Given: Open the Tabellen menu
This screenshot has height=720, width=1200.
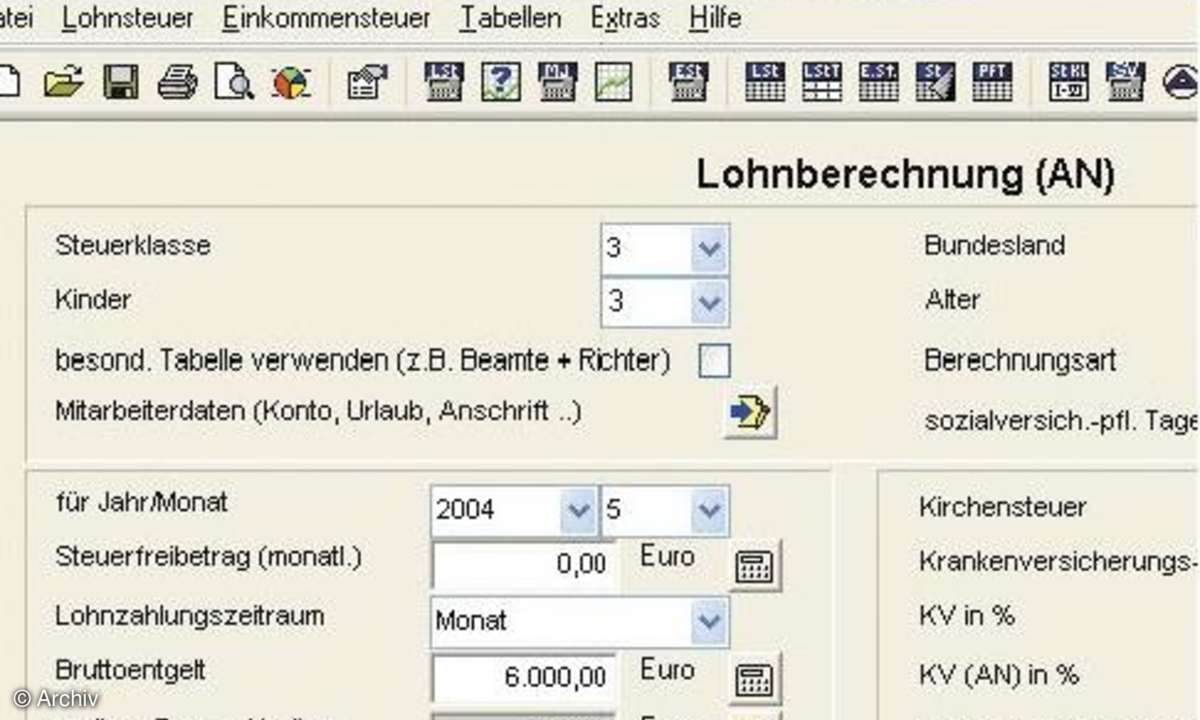Looking at the screenshot, I should click(511, 17).
